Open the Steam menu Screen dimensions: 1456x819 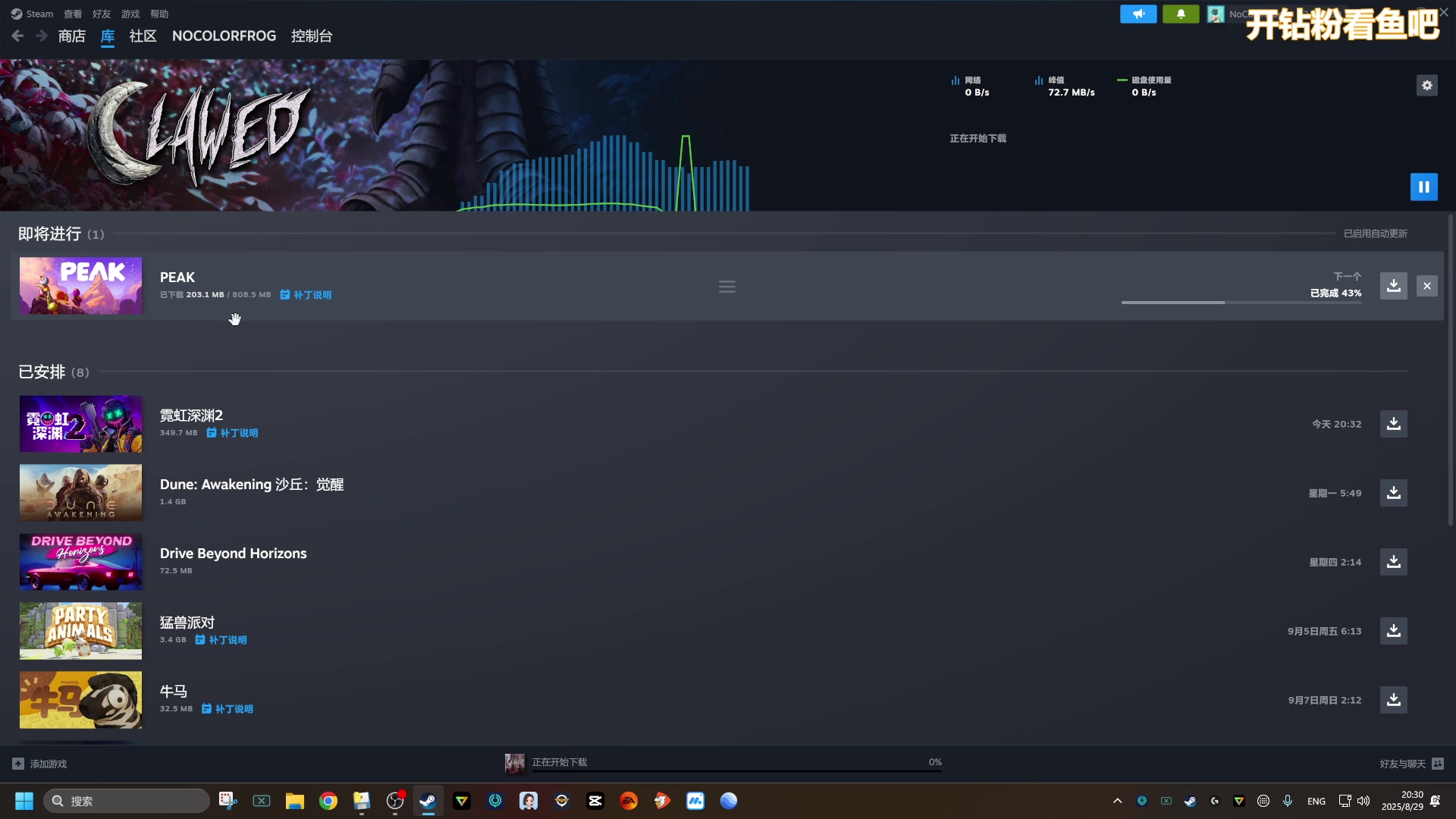point(32,14)
